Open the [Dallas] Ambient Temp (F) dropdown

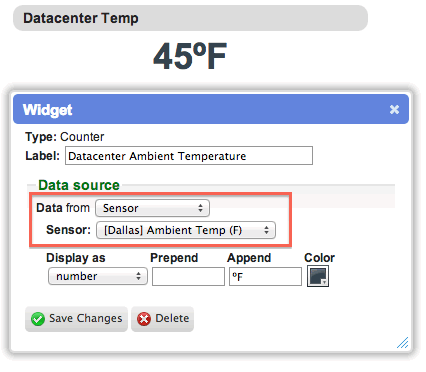click(x=186, y=230)
